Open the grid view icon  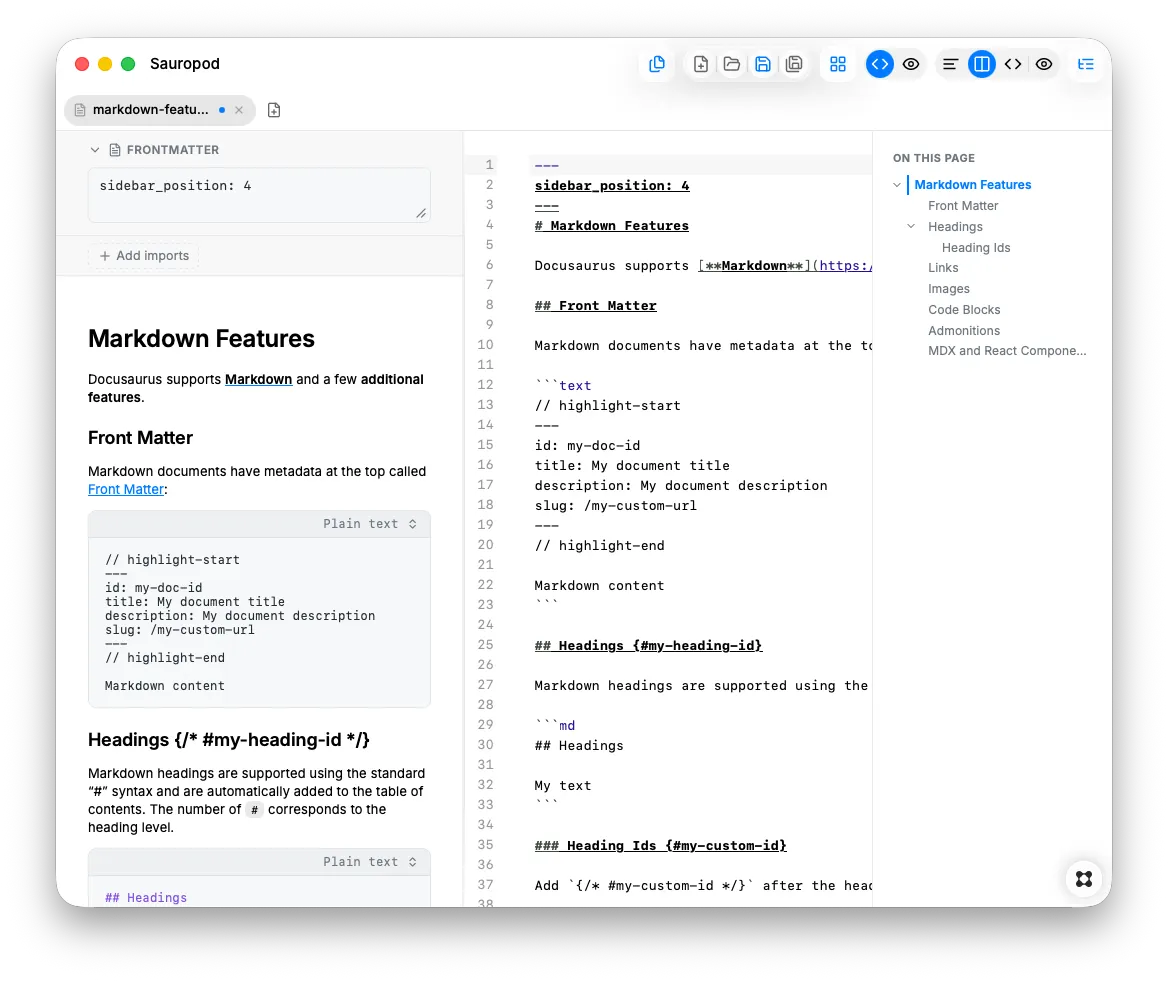[x=838, y=64]
